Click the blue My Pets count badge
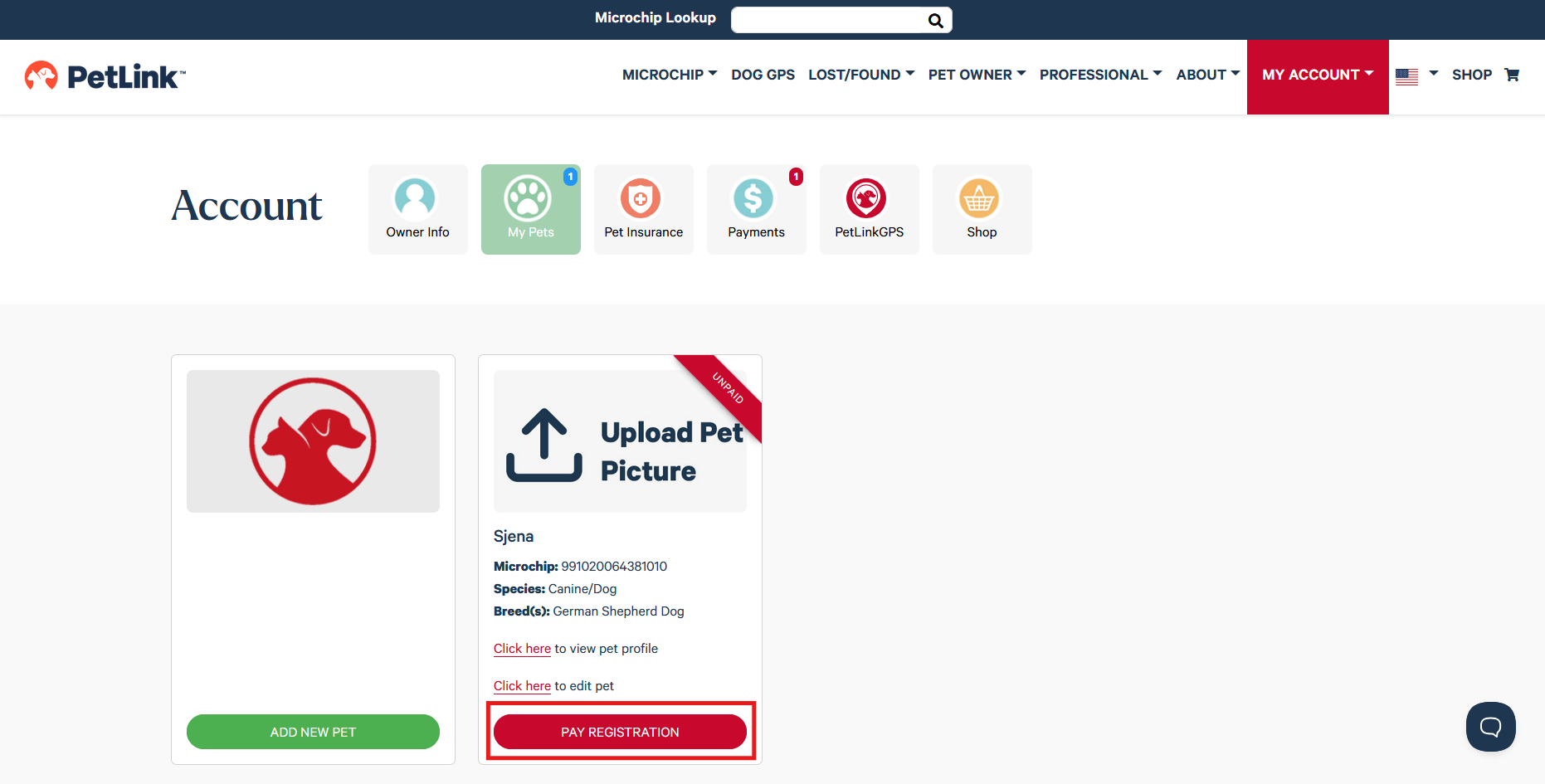This screenshot has width=1545, height=784. coord(570,177)
